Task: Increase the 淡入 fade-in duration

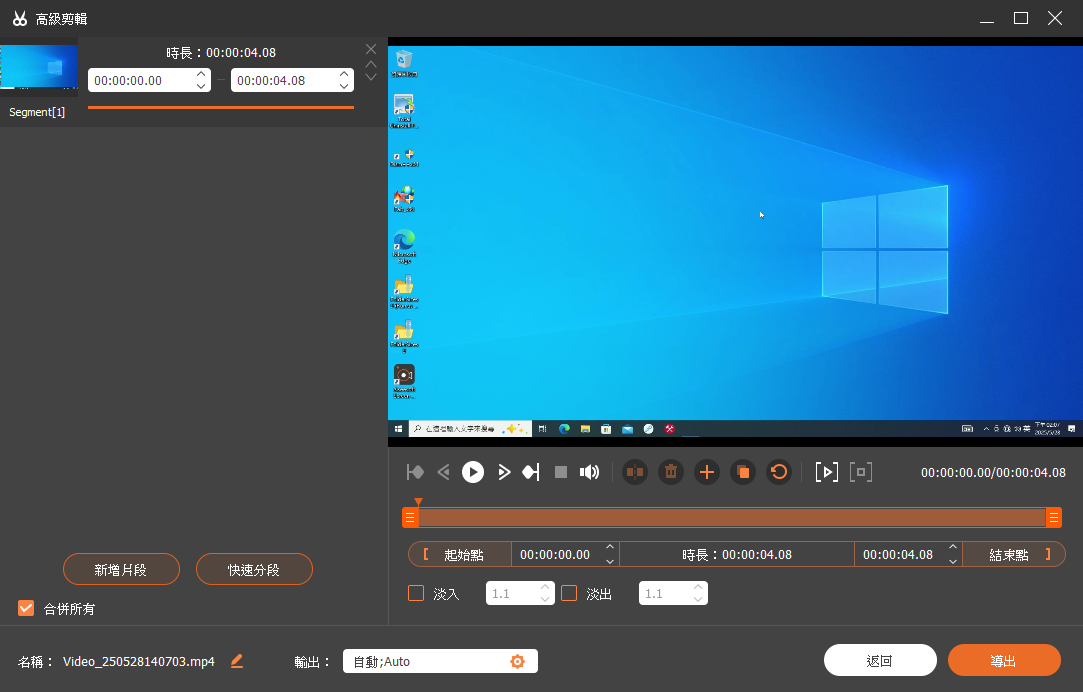Action: pos(545,587)
